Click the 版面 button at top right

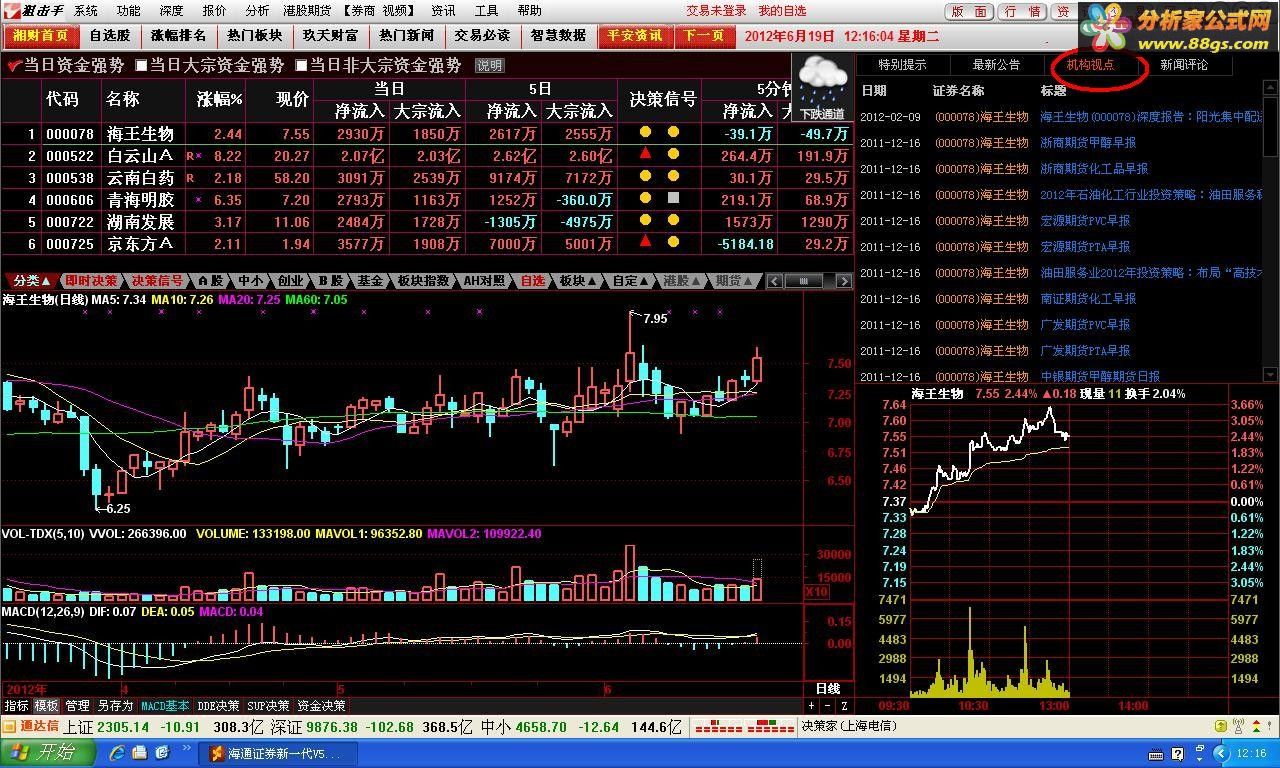969,11
